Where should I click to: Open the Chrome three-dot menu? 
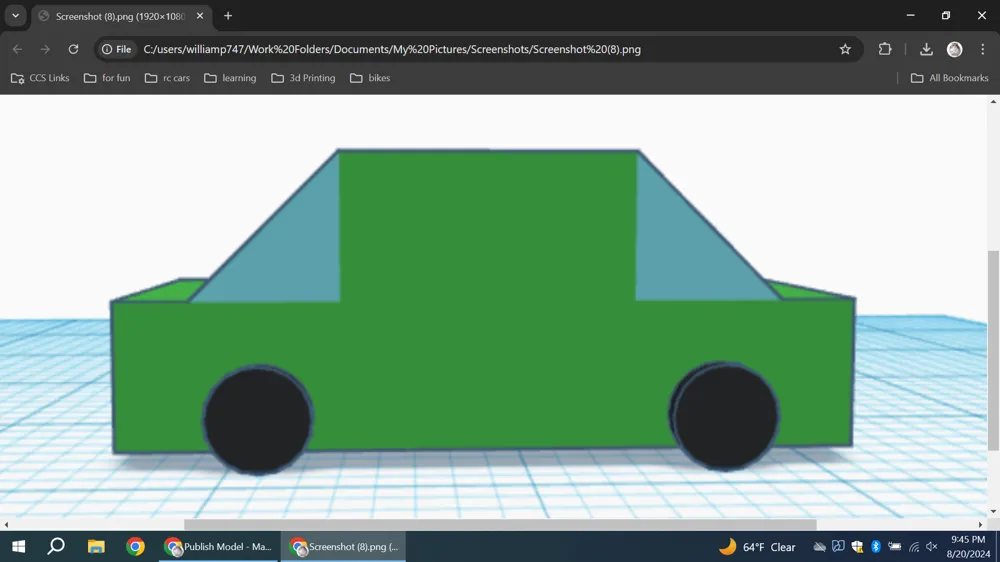point(982,49)
